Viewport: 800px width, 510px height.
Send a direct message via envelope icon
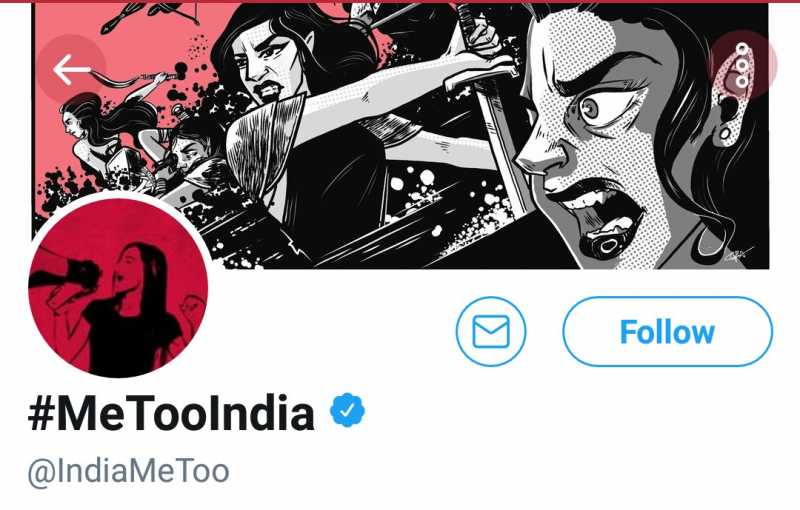point(490,331)
